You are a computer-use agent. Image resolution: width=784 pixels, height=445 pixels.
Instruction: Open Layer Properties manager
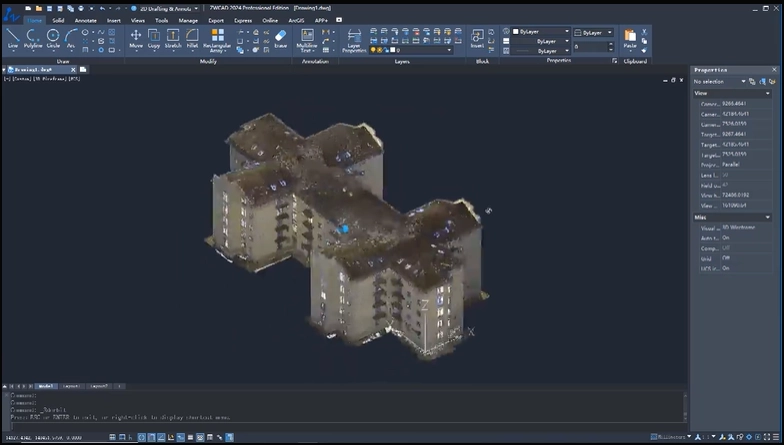354,40
